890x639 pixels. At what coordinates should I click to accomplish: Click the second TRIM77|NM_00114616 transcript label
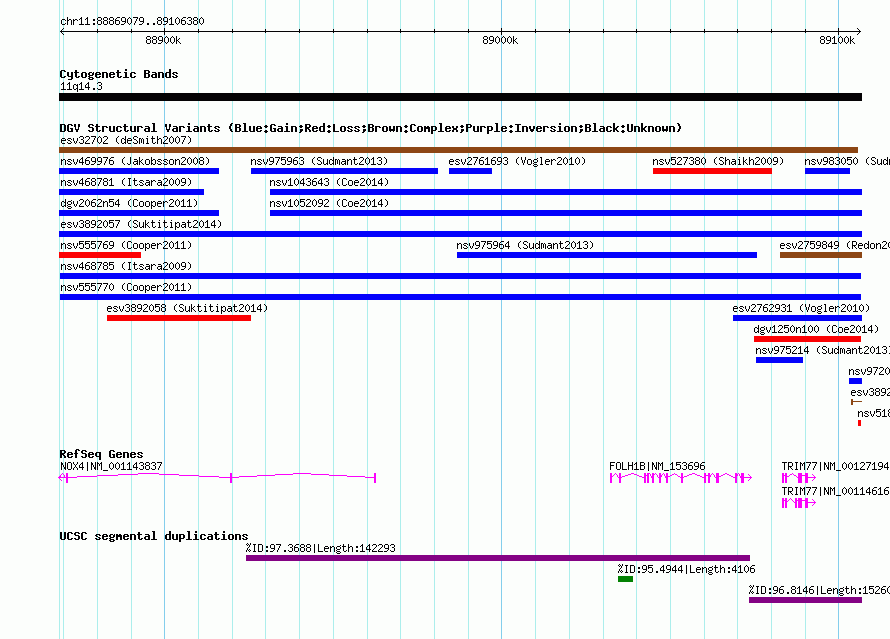(x=836, y=491)
